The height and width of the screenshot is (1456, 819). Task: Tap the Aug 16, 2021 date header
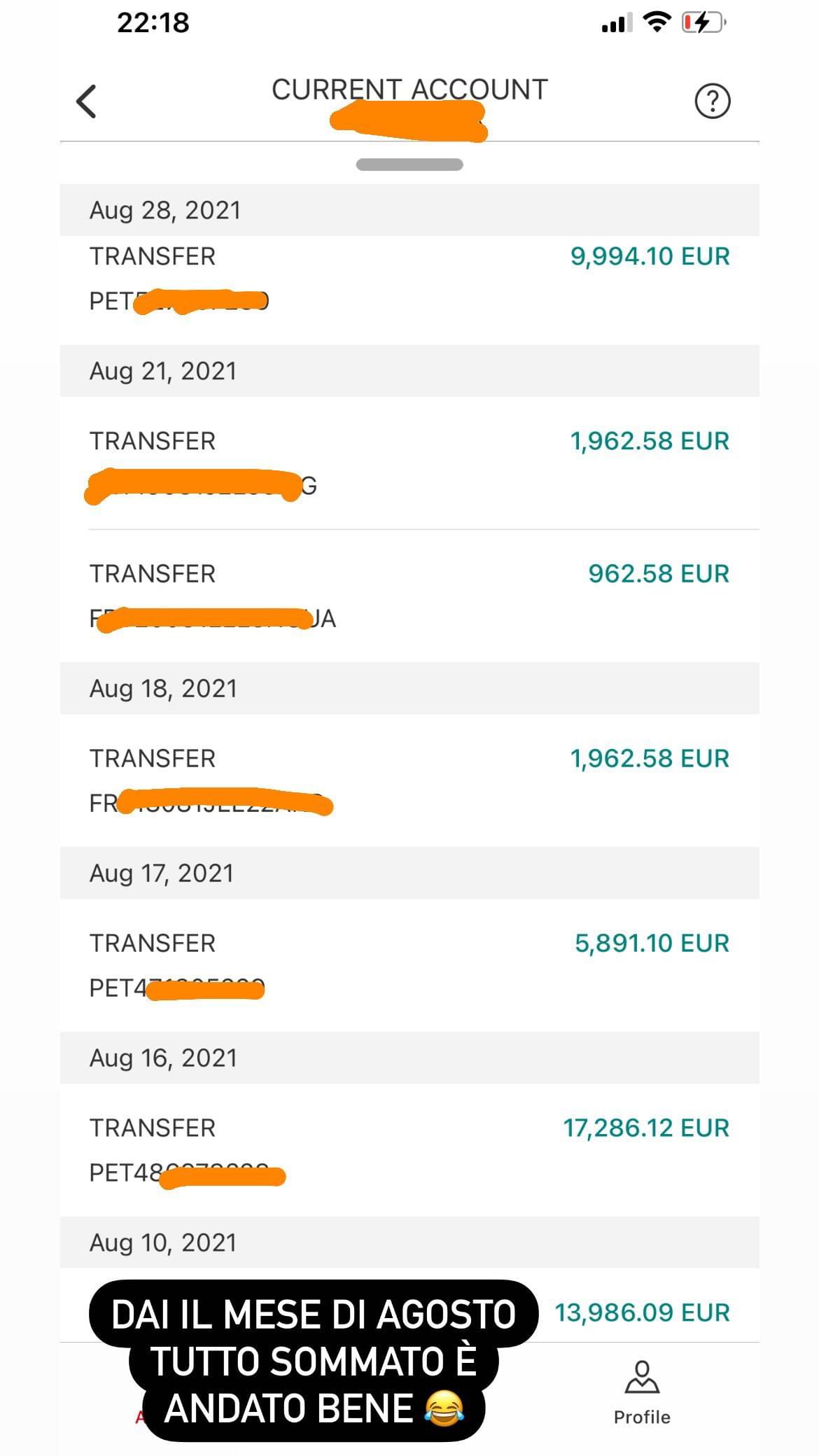(163, 1058)
